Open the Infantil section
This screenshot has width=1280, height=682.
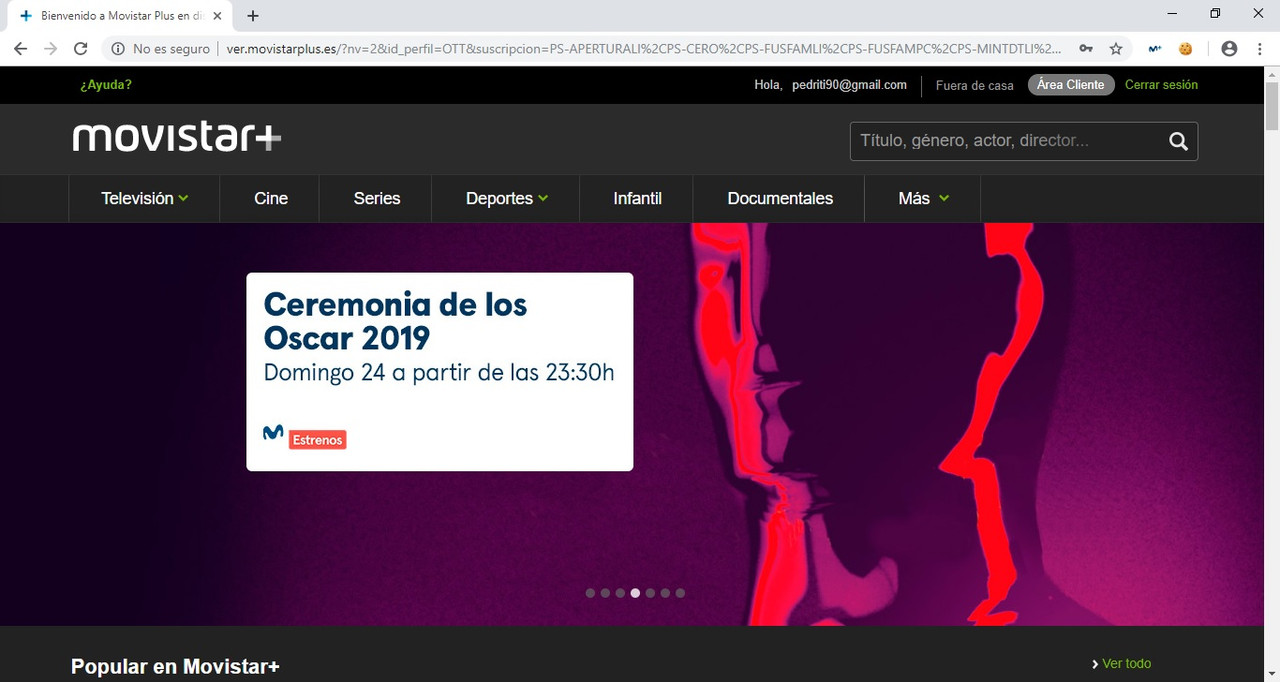(637, 198)
